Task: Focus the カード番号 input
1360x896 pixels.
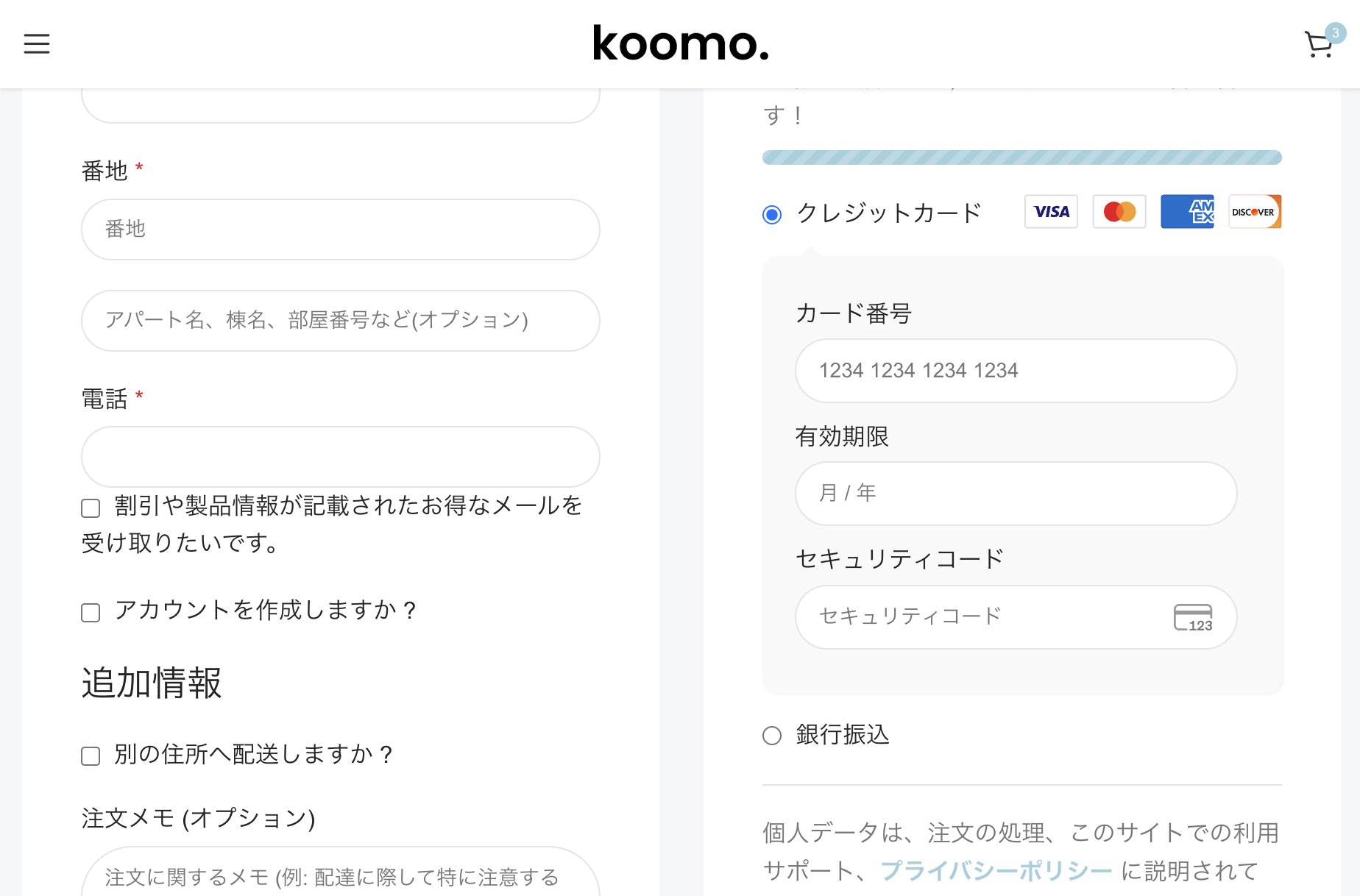Action: pyautogui.click(x=1016, y=371)
